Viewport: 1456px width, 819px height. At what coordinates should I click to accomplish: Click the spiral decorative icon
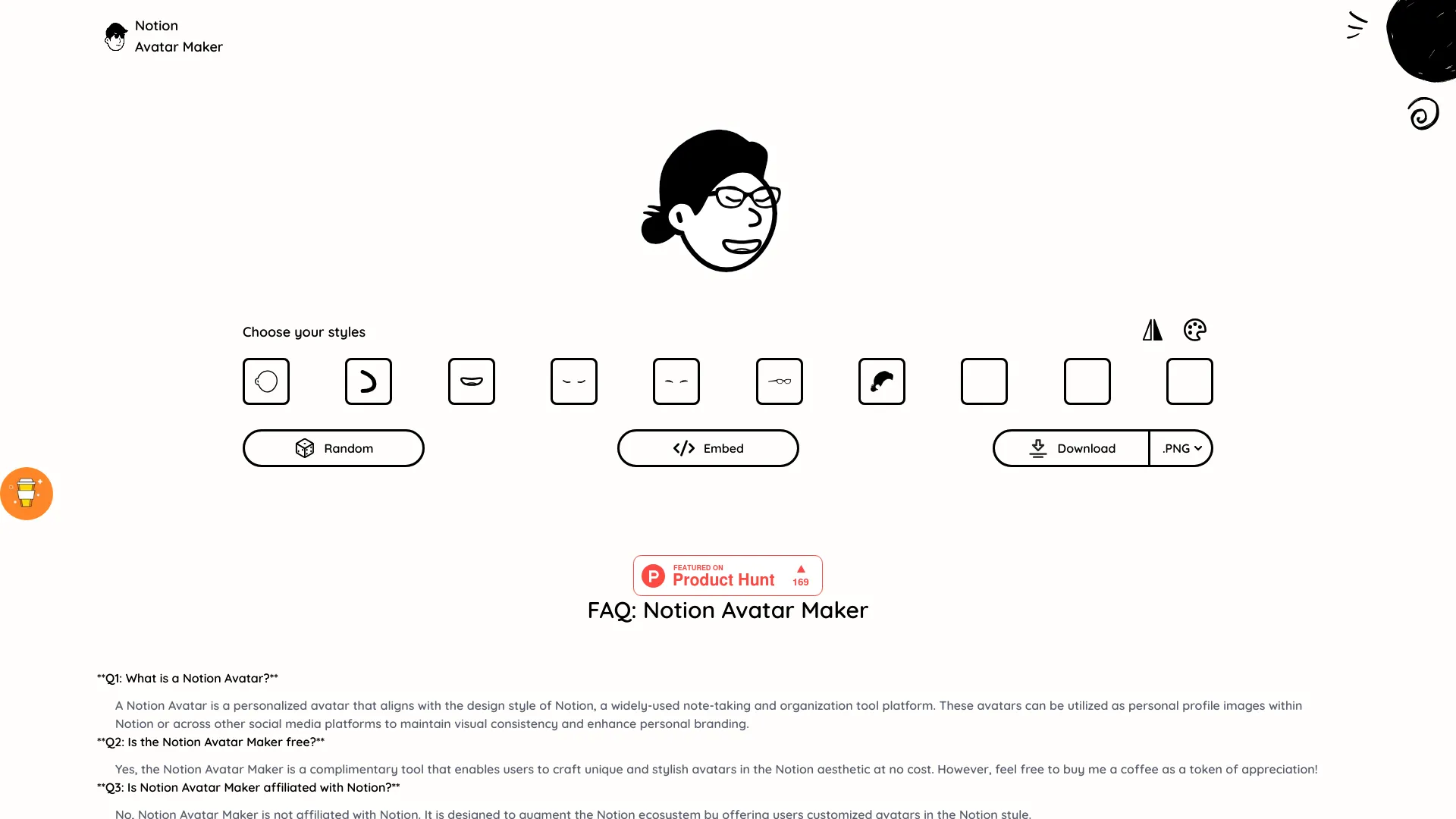click(x=1421, y=113)
